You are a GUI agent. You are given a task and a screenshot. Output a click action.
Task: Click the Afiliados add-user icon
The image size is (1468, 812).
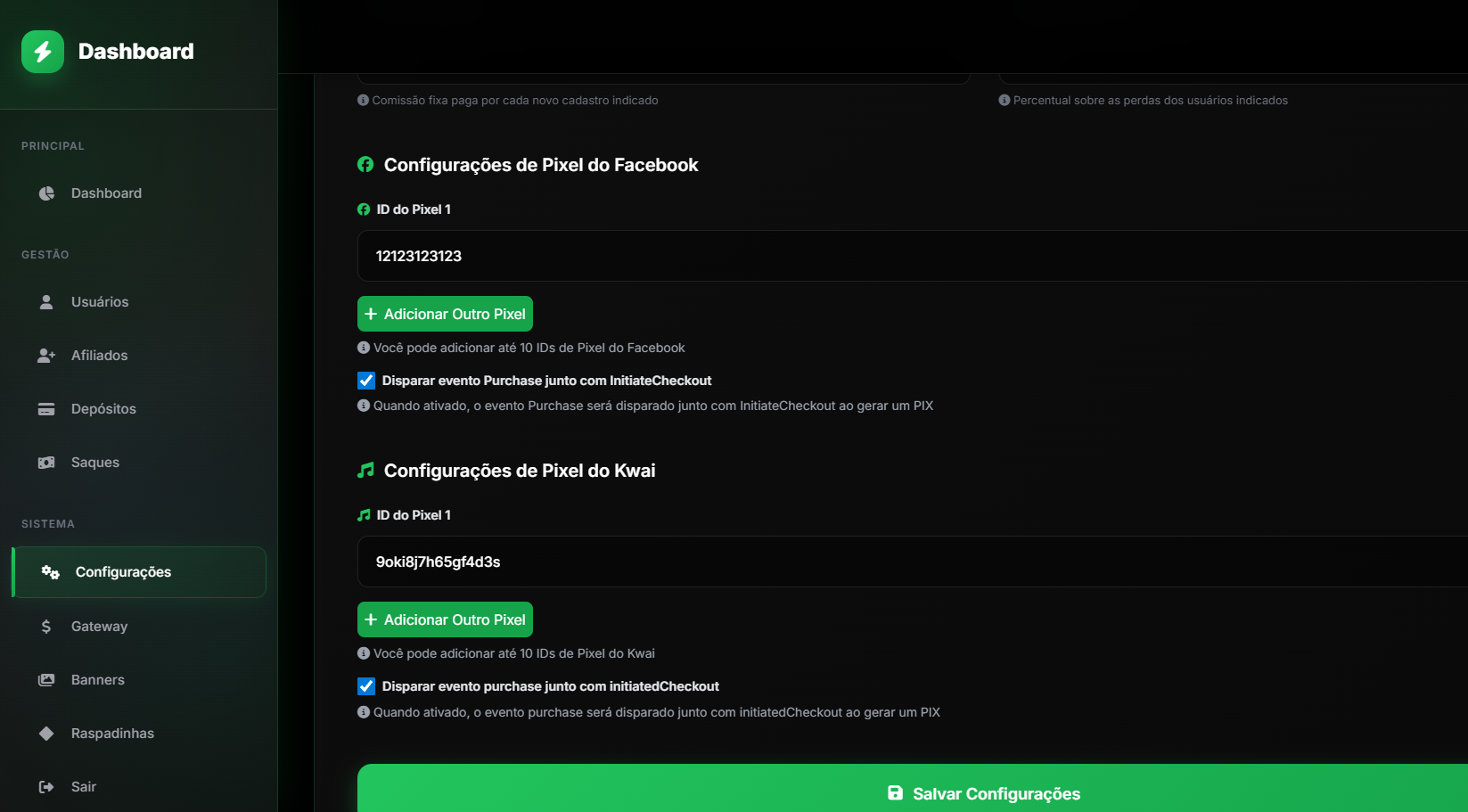coord(46,356)
